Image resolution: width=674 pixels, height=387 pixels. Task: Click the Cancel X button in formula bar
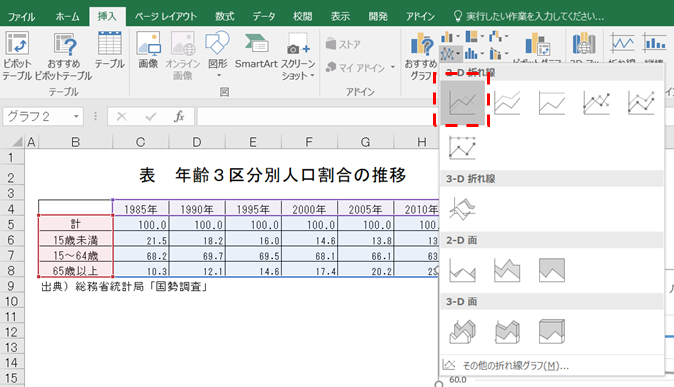122,117
